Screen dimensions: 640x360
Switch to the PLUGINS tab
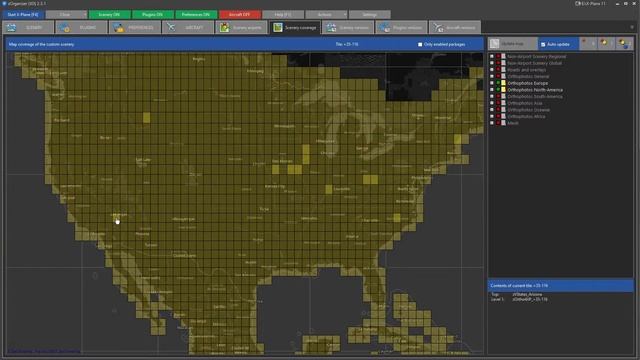coord(81,27)
